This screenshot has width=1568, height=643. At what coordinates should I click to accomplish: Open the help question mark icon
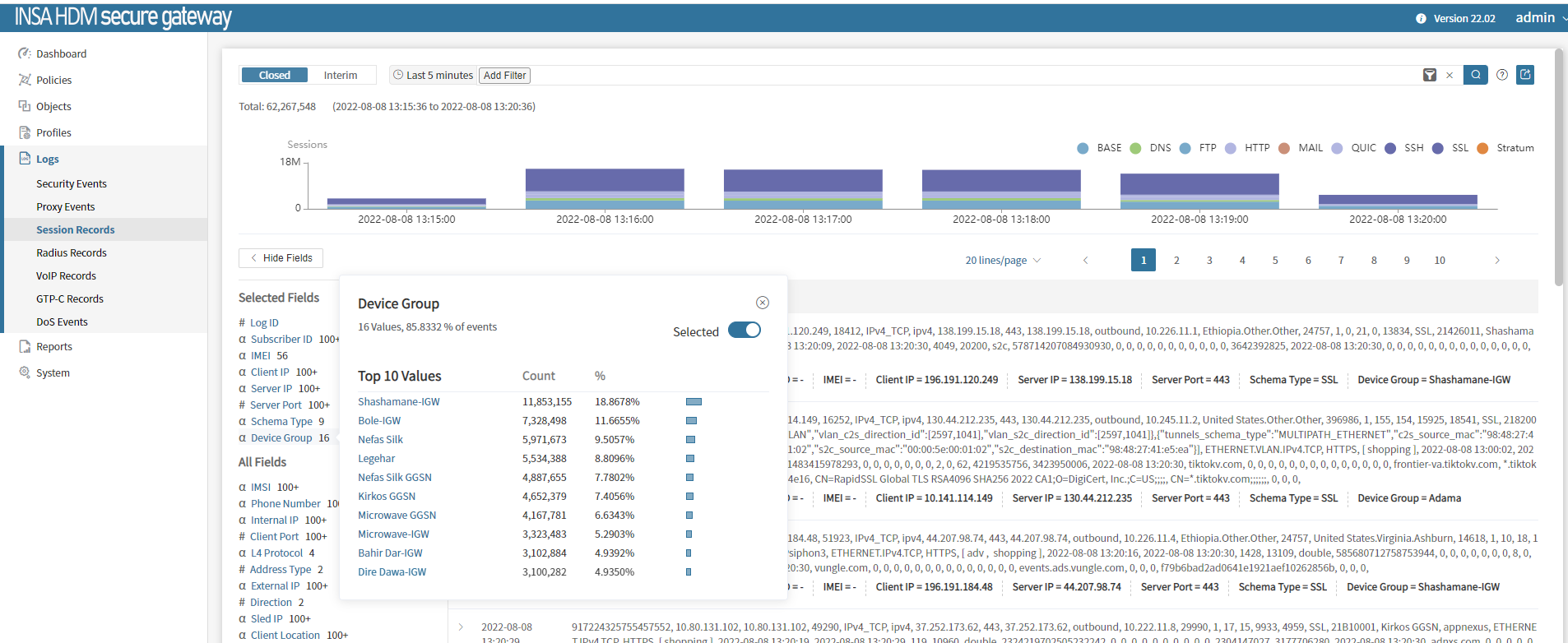point(1502,75)
